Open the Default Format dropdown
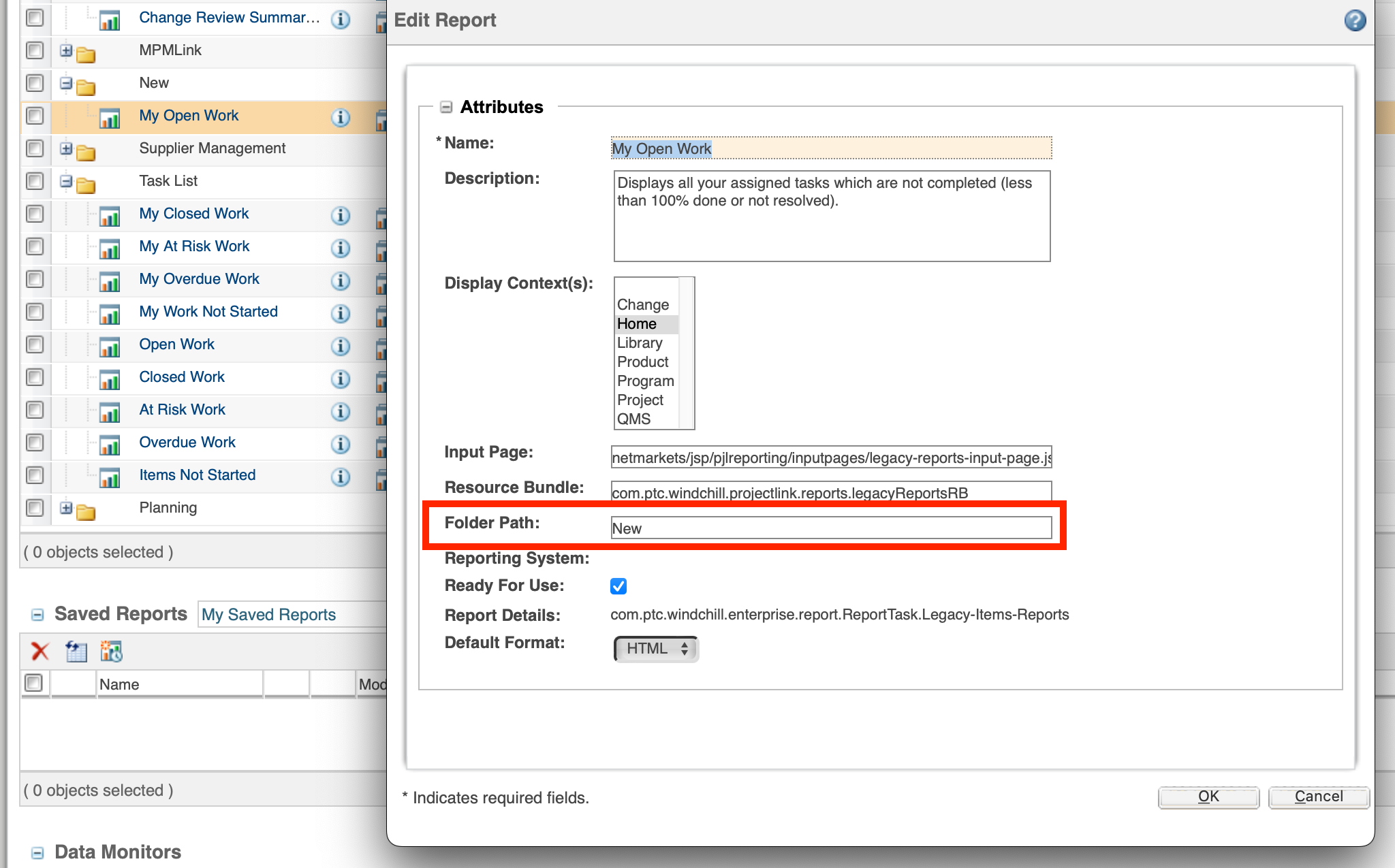 655,649
